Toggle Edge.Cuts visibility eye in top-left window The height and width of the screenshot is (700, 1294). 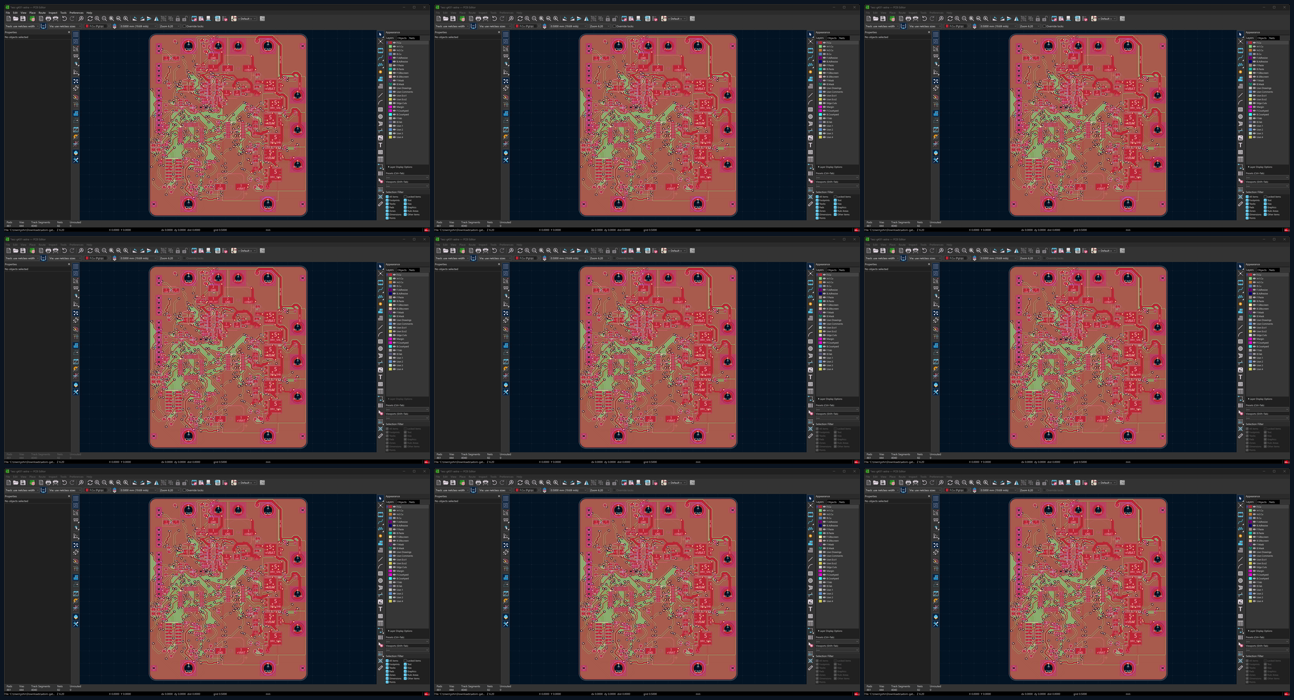pos(394,102)
